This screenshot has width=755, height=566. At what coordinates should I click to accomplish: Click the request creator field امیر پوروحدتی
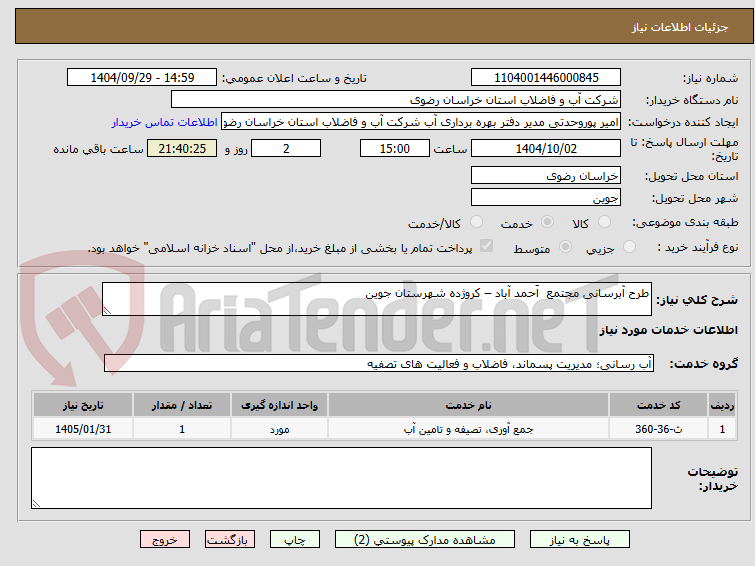(421, 122)
